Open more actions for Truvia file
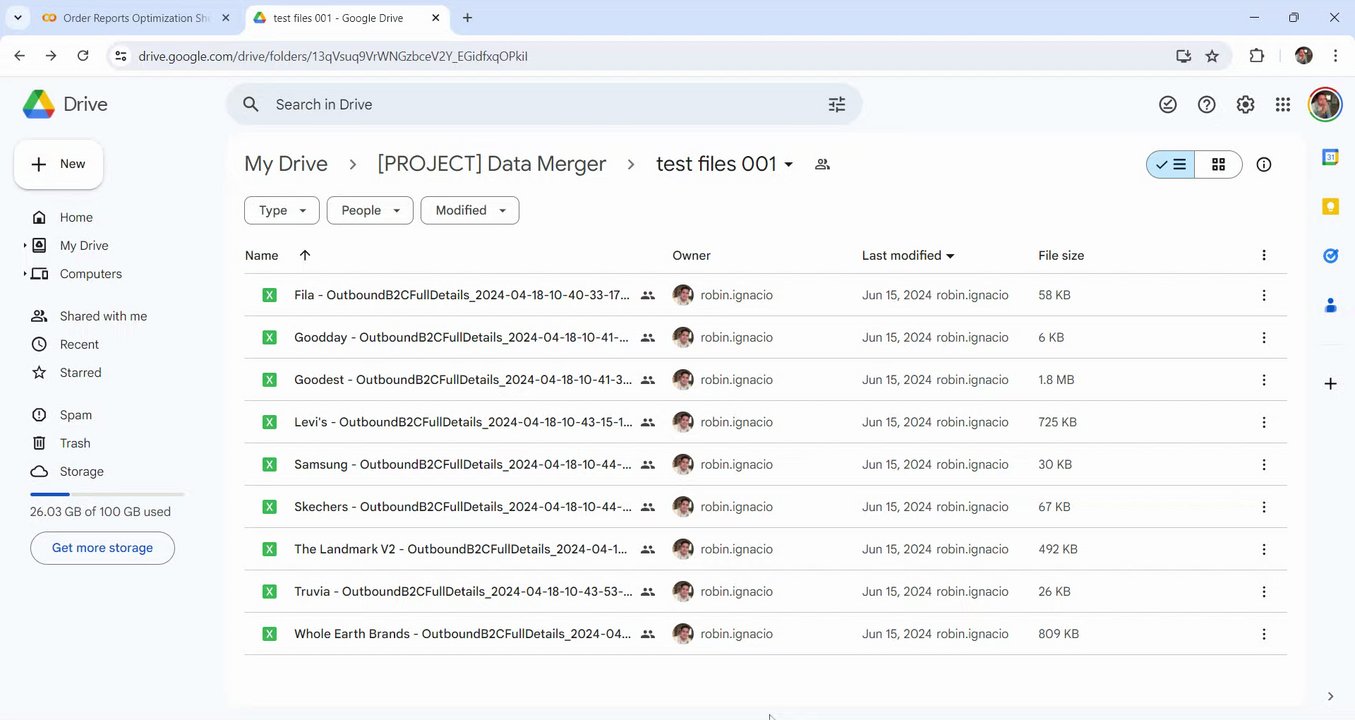Screen dimensions: 1355x720 point(1264,591)
